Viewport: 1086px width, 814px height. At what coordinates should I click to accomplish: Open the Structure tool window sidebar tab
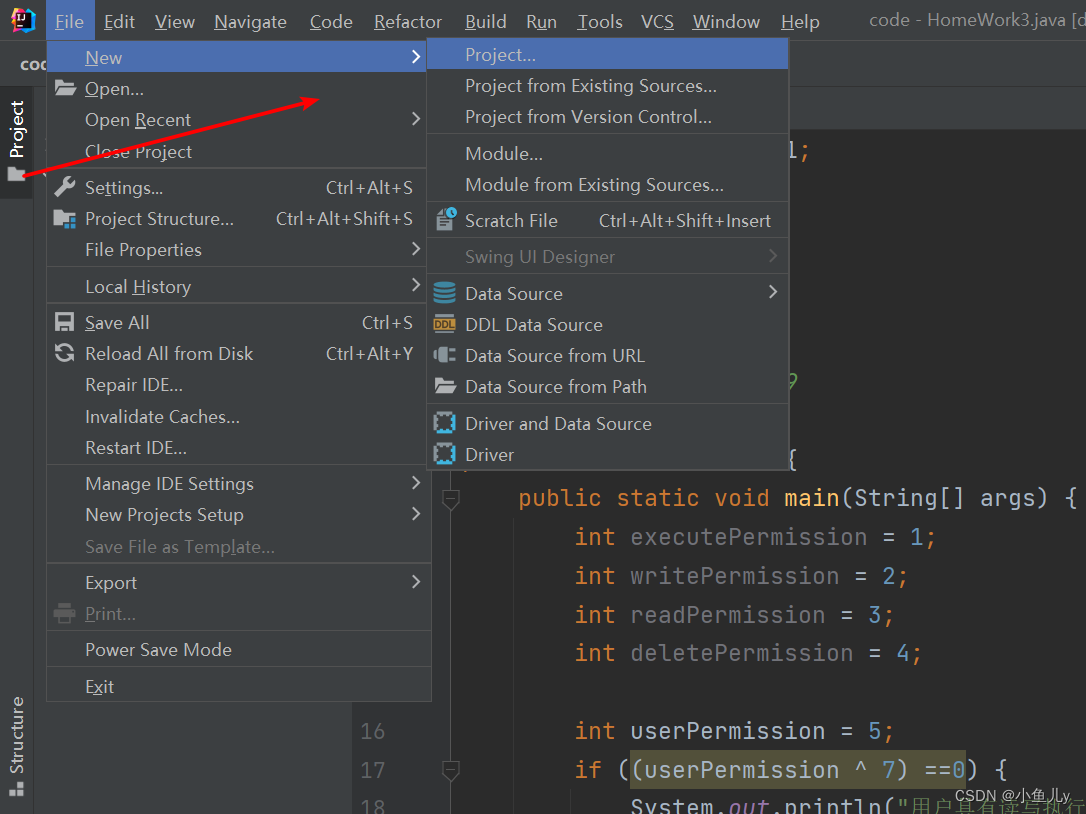(16, 747)
